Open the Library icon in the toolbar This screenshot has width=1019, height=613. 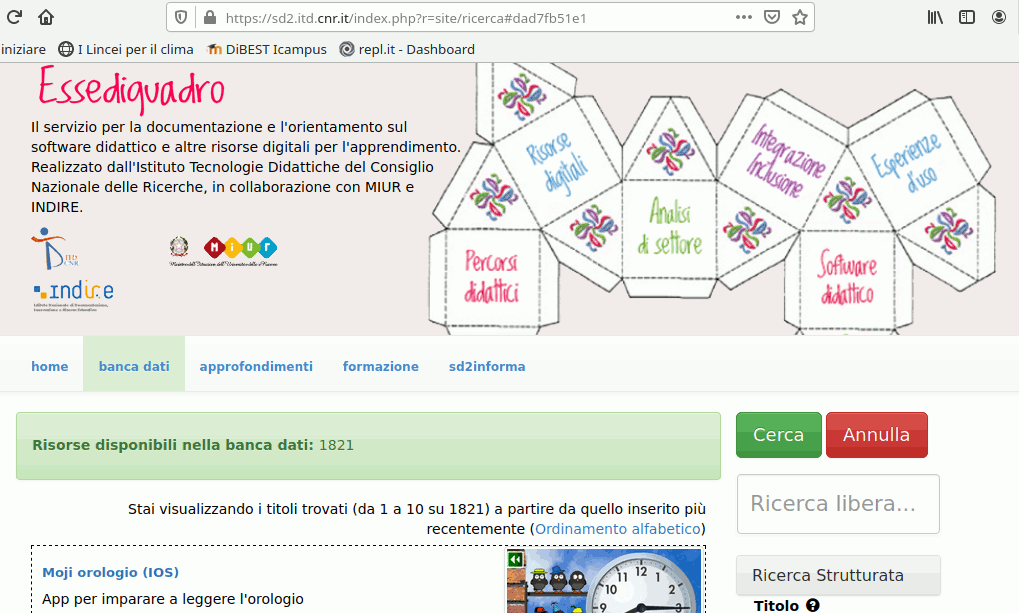coord(935,18)
